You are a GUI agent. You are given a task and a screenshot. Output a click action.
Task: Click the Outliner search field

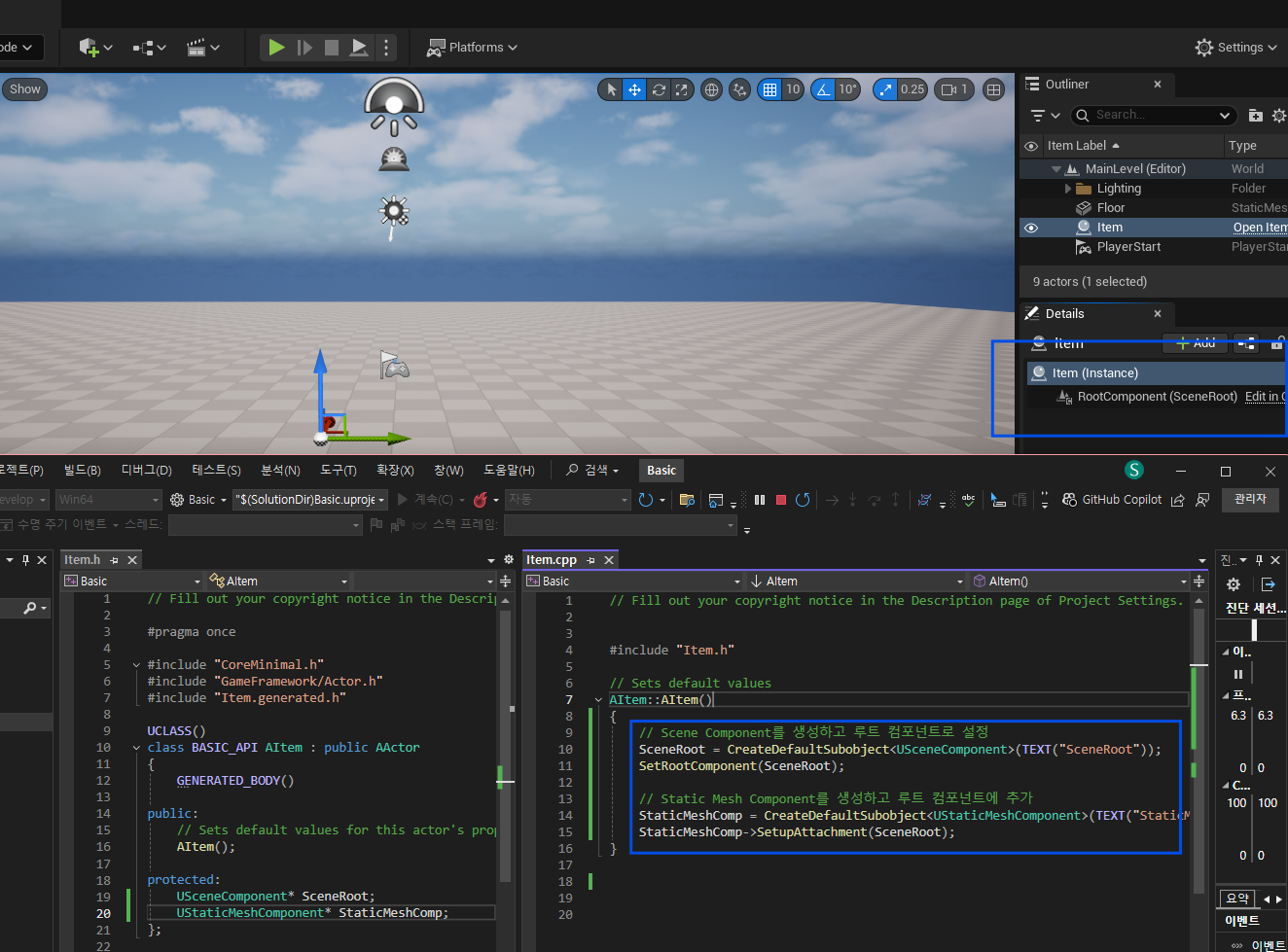tap(1148, 115)
